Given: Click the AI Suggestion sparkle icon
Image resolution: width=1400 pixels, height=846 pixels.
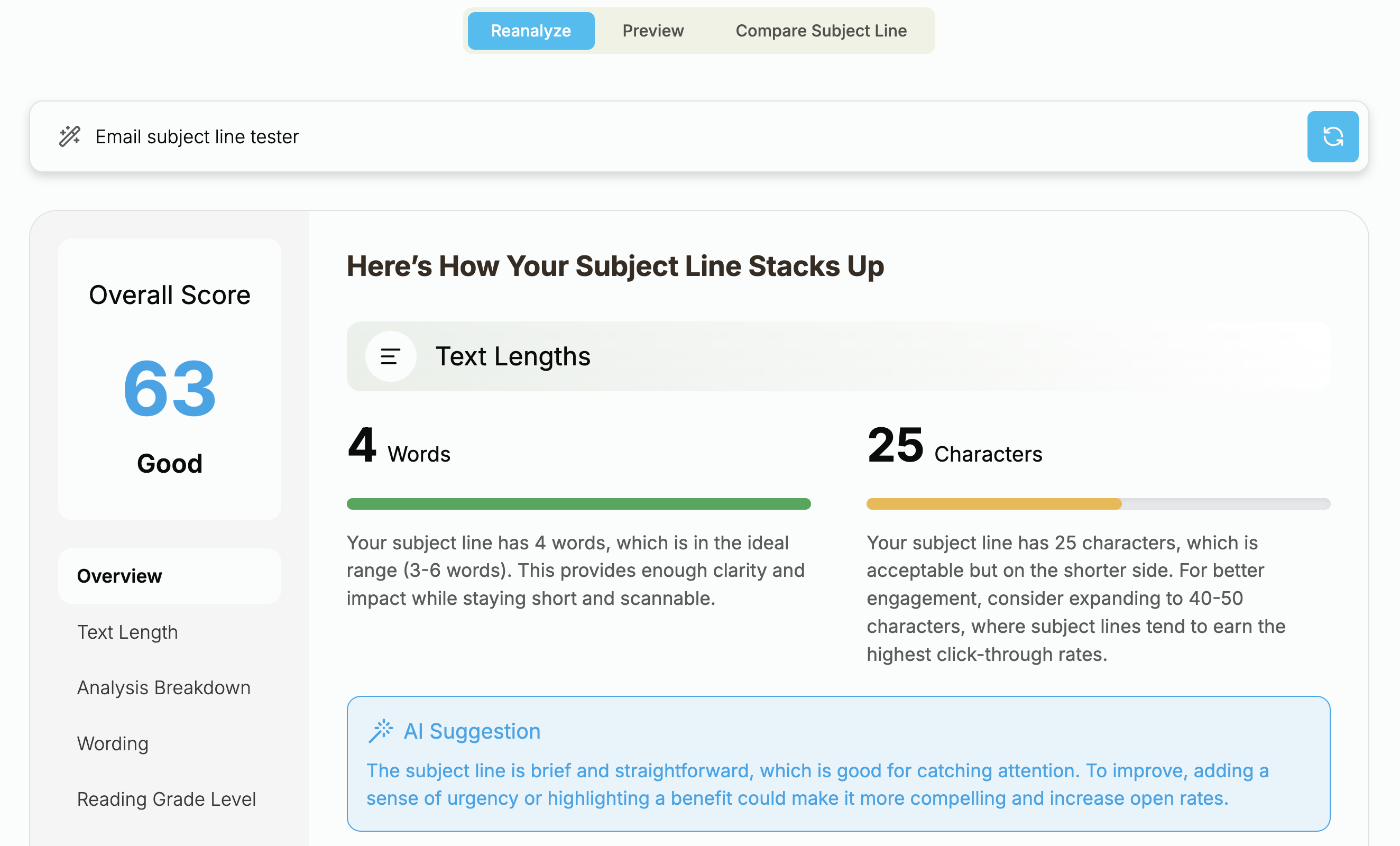Looking at the screenshot, I should coord(381,730).
